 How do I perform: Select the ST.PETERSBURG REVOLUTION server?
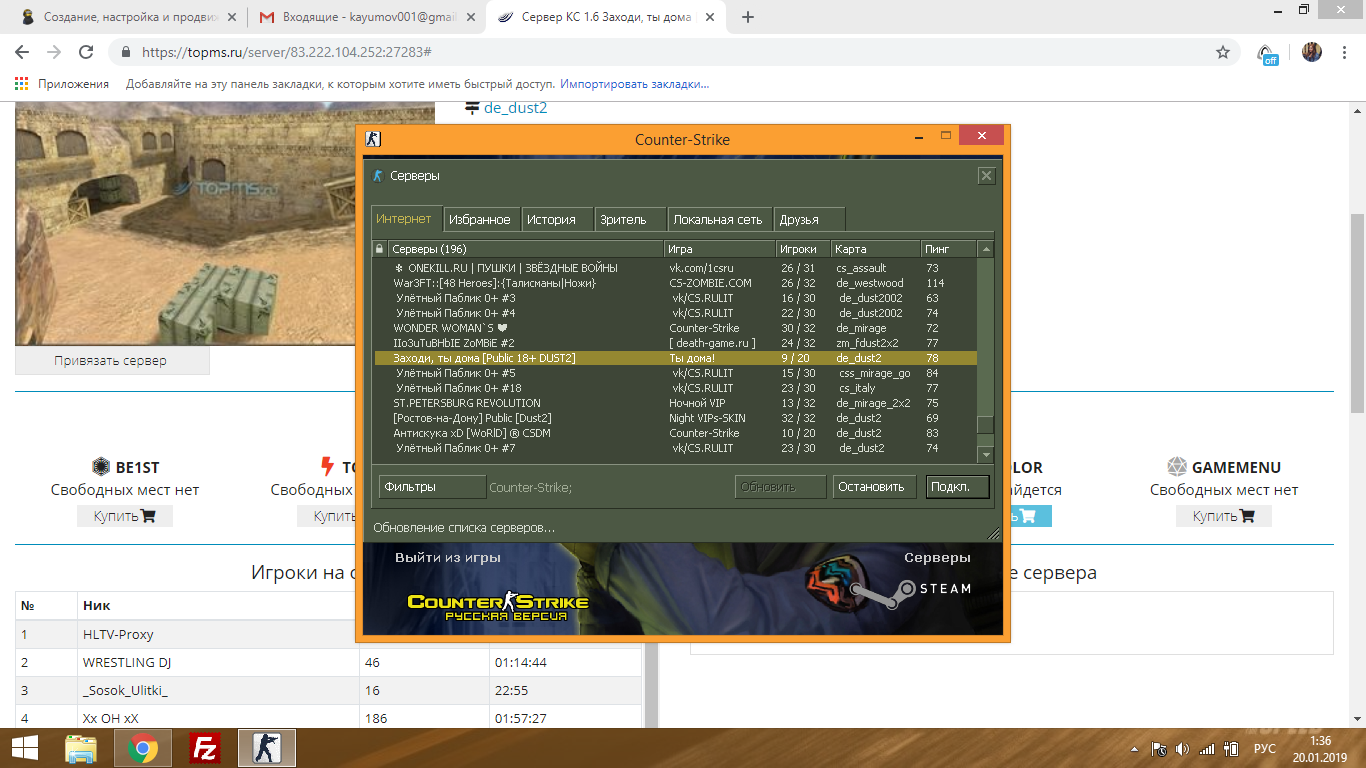coord(675,403)
